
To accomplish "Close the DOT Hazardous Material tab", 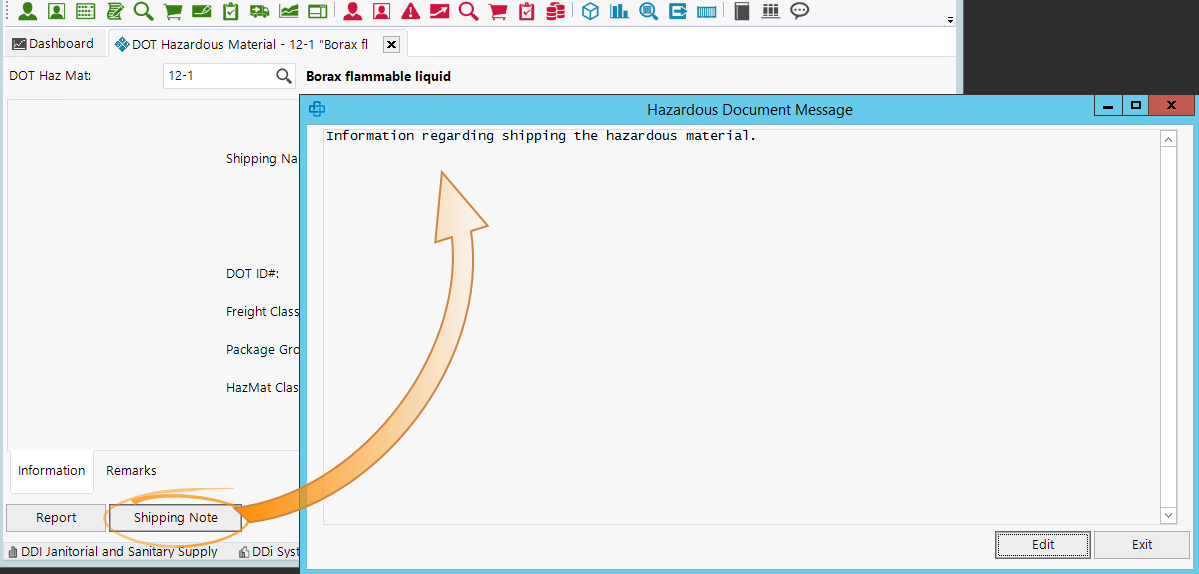I will click(392, 44).
